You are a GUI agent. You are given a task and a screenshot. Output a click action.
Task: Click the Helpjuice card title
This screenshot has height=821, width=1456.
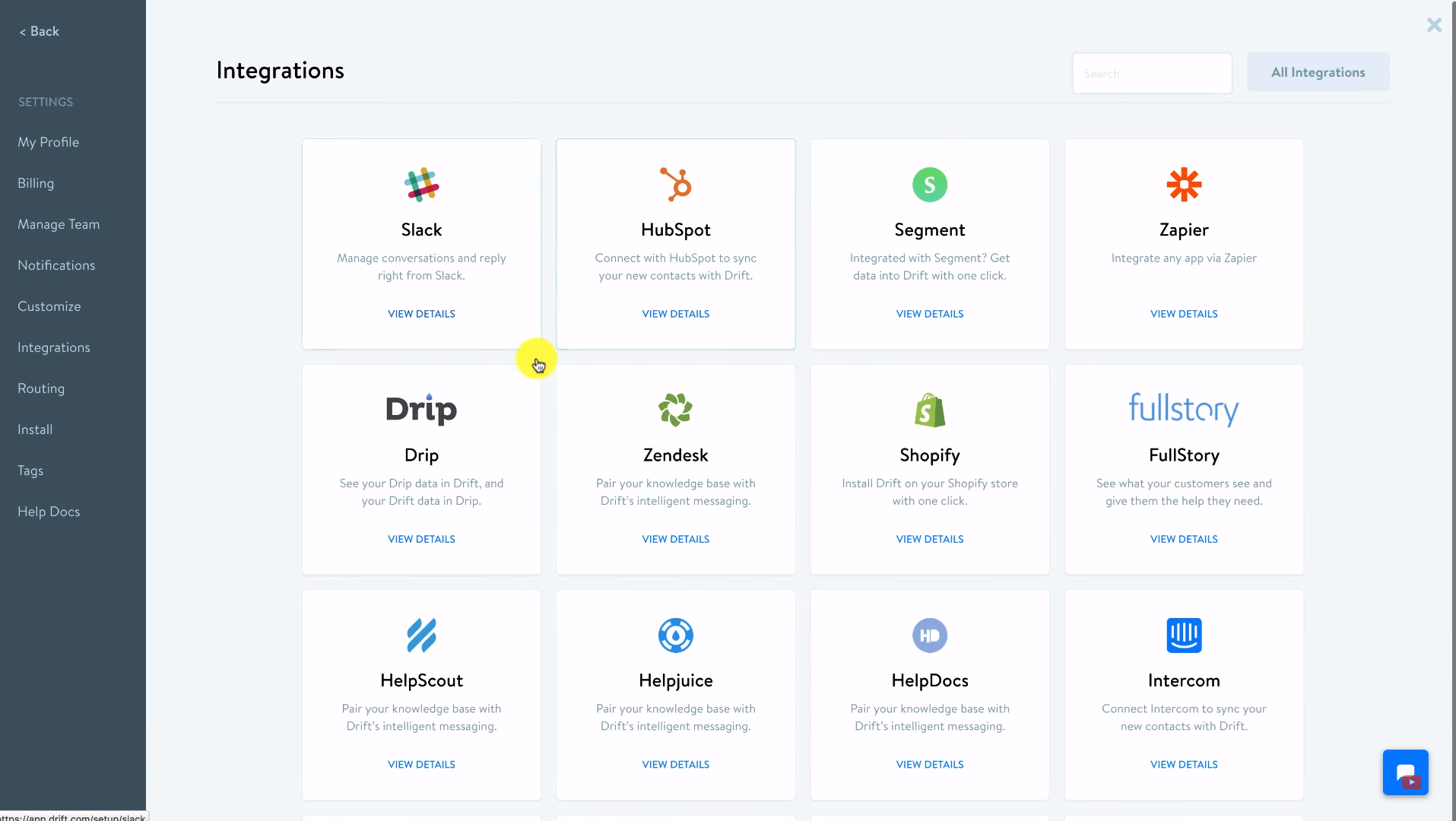tap(676, 680)
